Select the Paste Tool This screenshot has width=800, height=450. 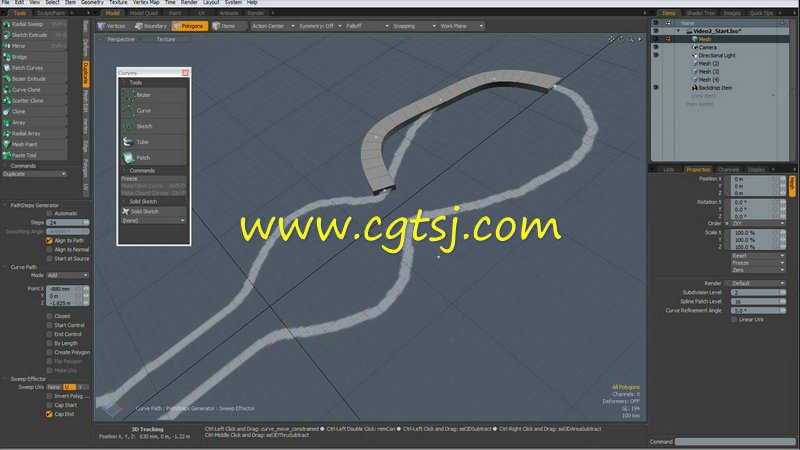pyautogui.click(x=34, y=156)
